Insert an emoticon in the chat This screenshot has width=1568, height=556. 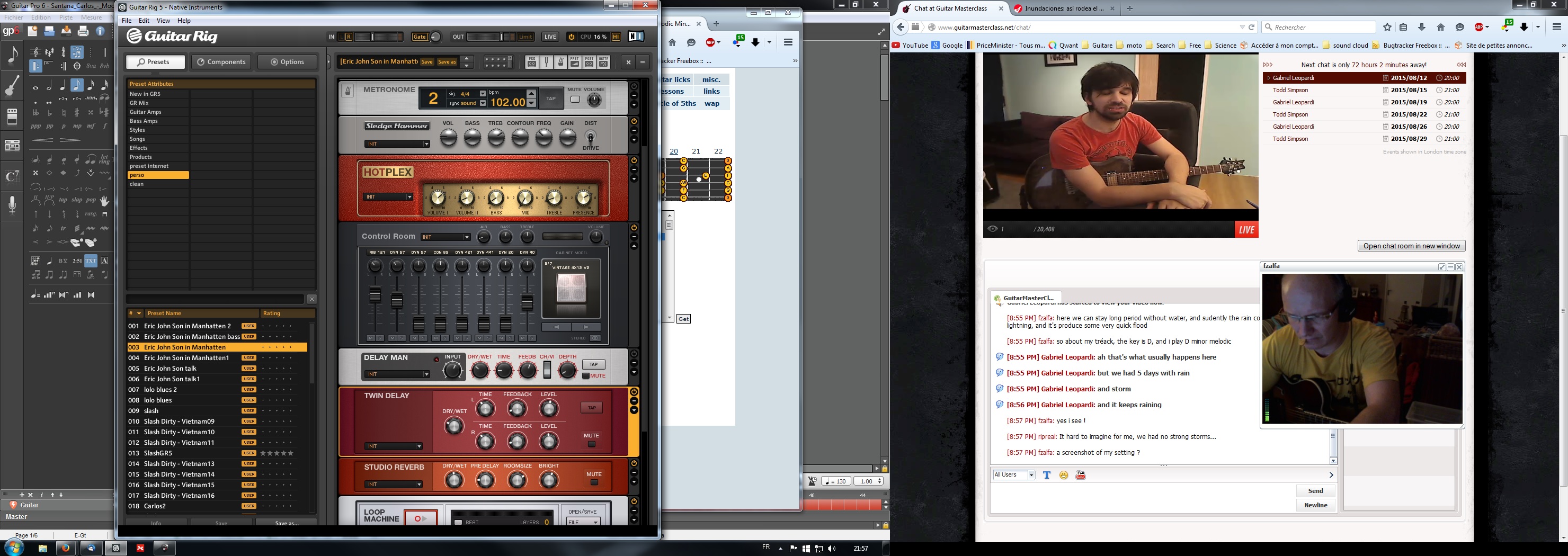pos(1063,475)
